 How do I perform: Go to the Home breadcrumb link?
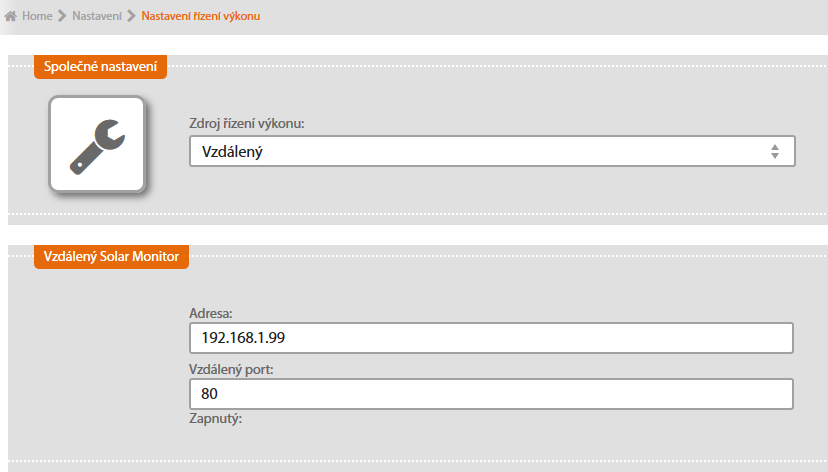[37, 17]
